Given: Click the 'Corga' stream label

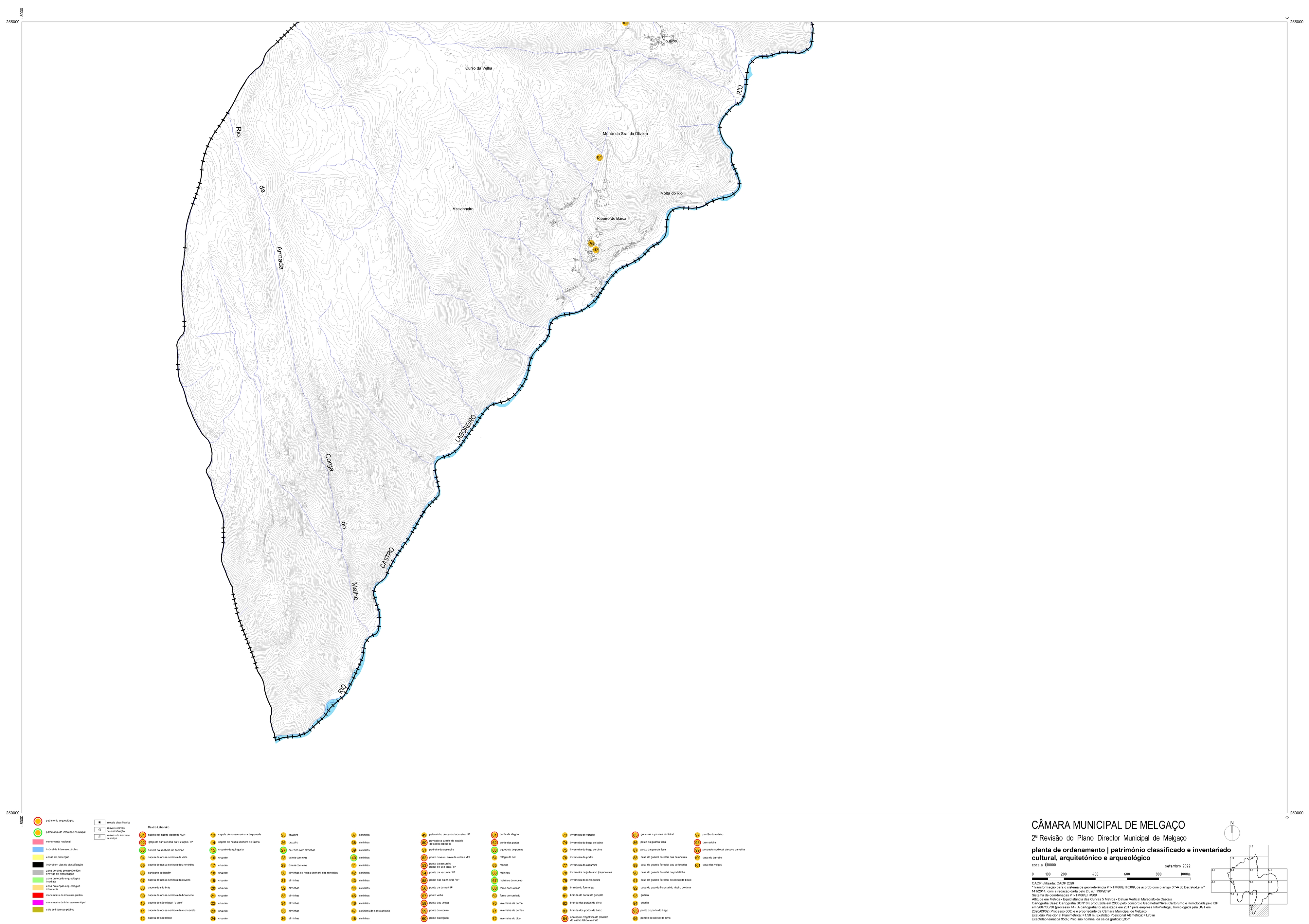Looking at the screenshot, I should [x=329, y=462].
